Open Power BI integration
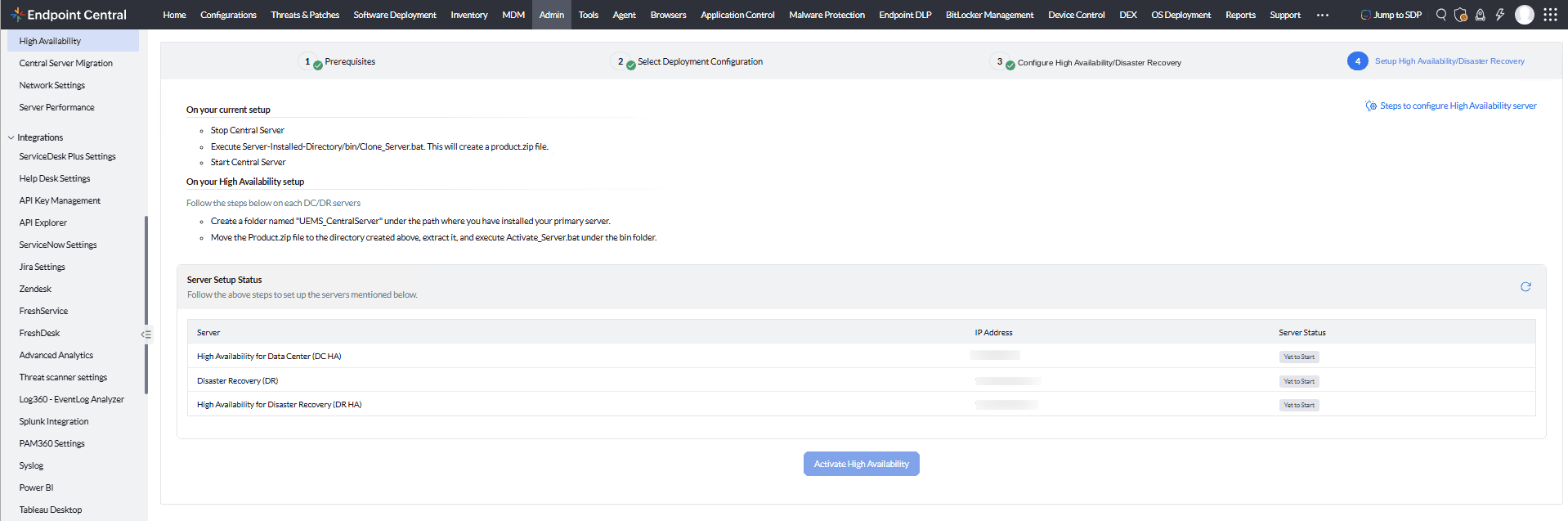This screenshot has width=1568, height=521. (37, 487)
